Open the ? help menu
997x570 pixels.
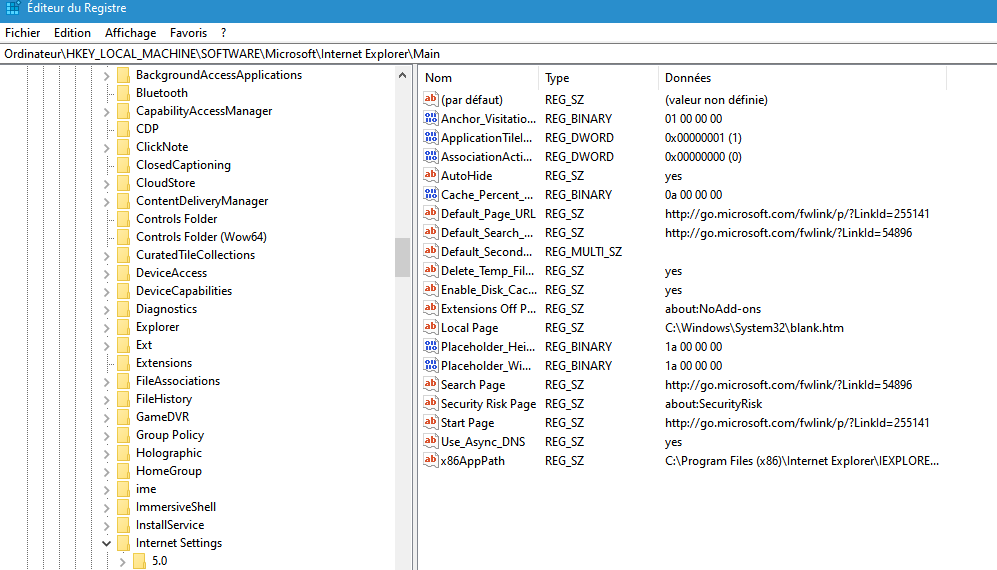(223, 32)
